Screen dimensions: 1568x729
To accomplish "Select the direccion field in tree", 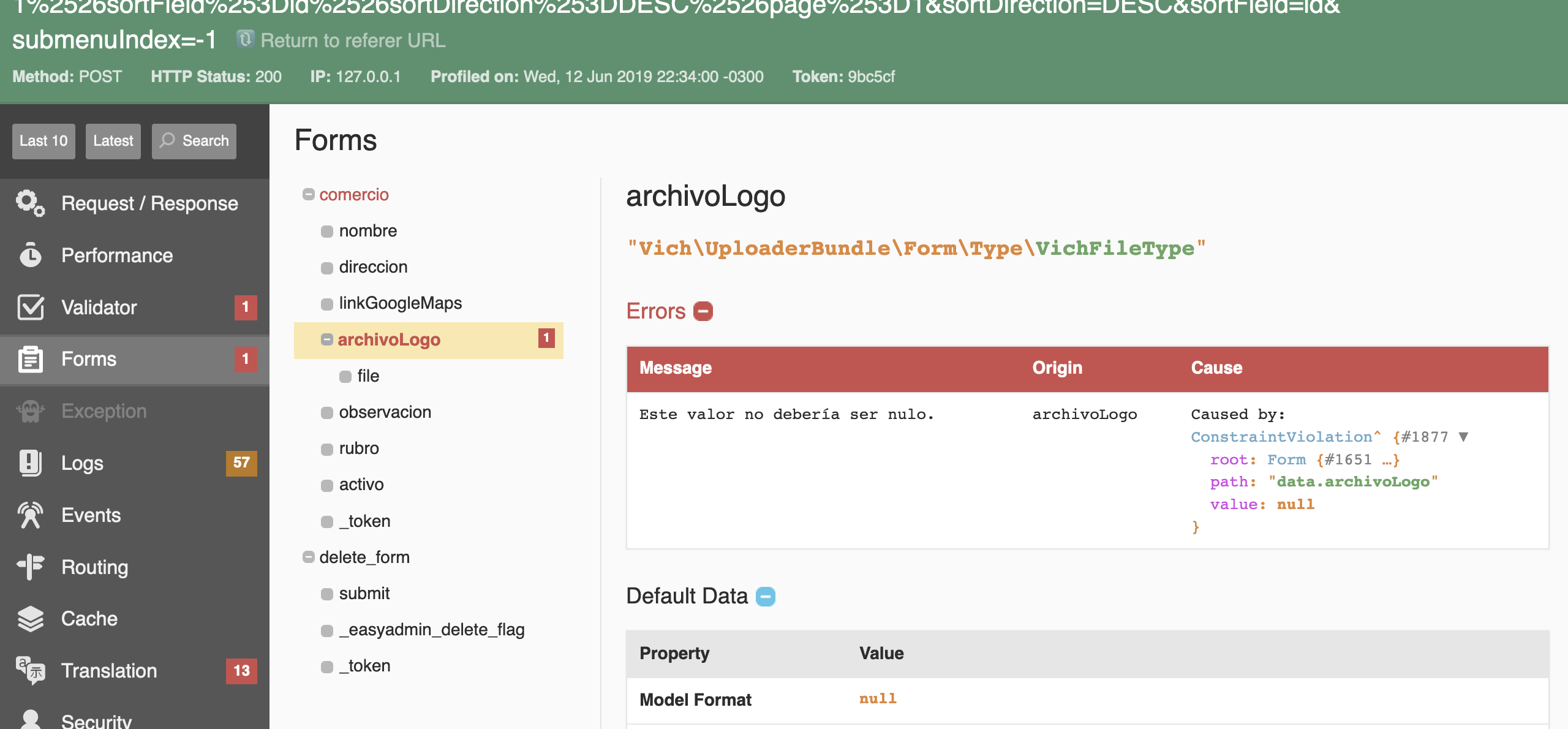I will (x=373, y=267).
